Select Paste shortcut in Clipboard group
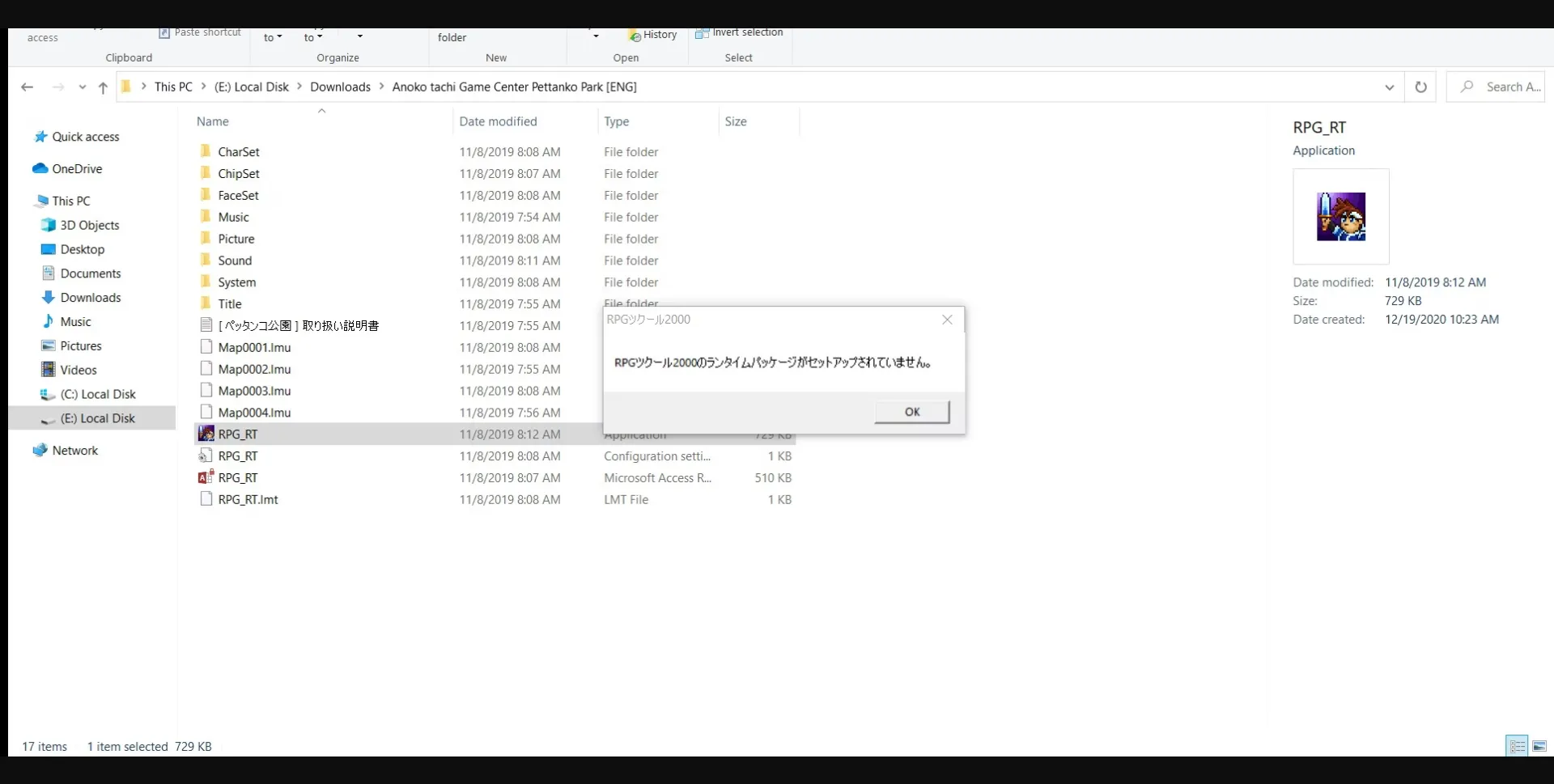The height and width of the screenshot is (784, 1554). click(x=200, y=32)
